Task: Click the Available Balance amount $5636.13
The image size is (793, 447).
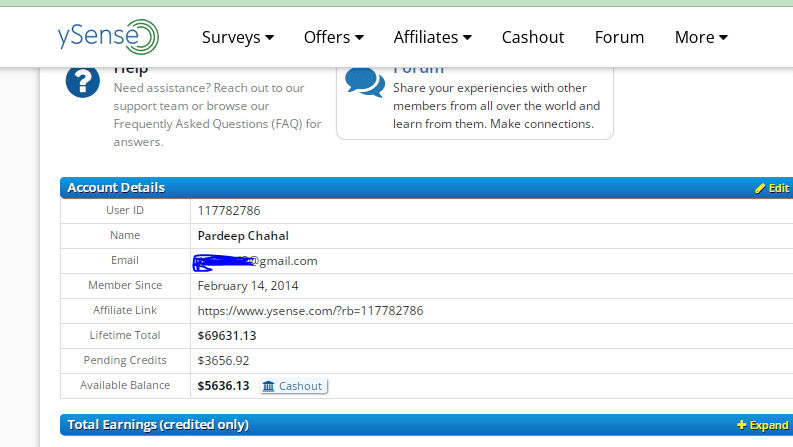Action: (x=224, y=386)
